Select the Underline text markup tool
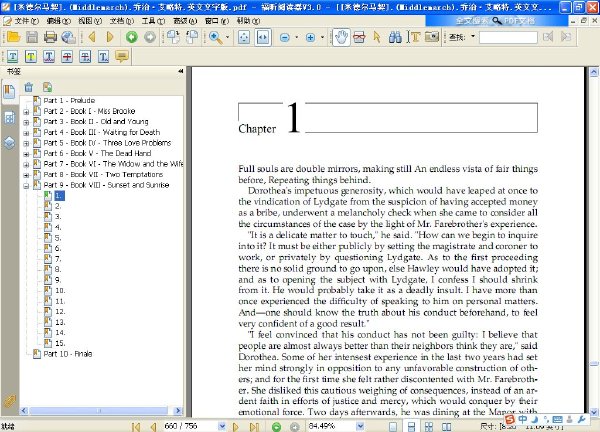Viewport: 600px width, 432px height. click(12, 57)
